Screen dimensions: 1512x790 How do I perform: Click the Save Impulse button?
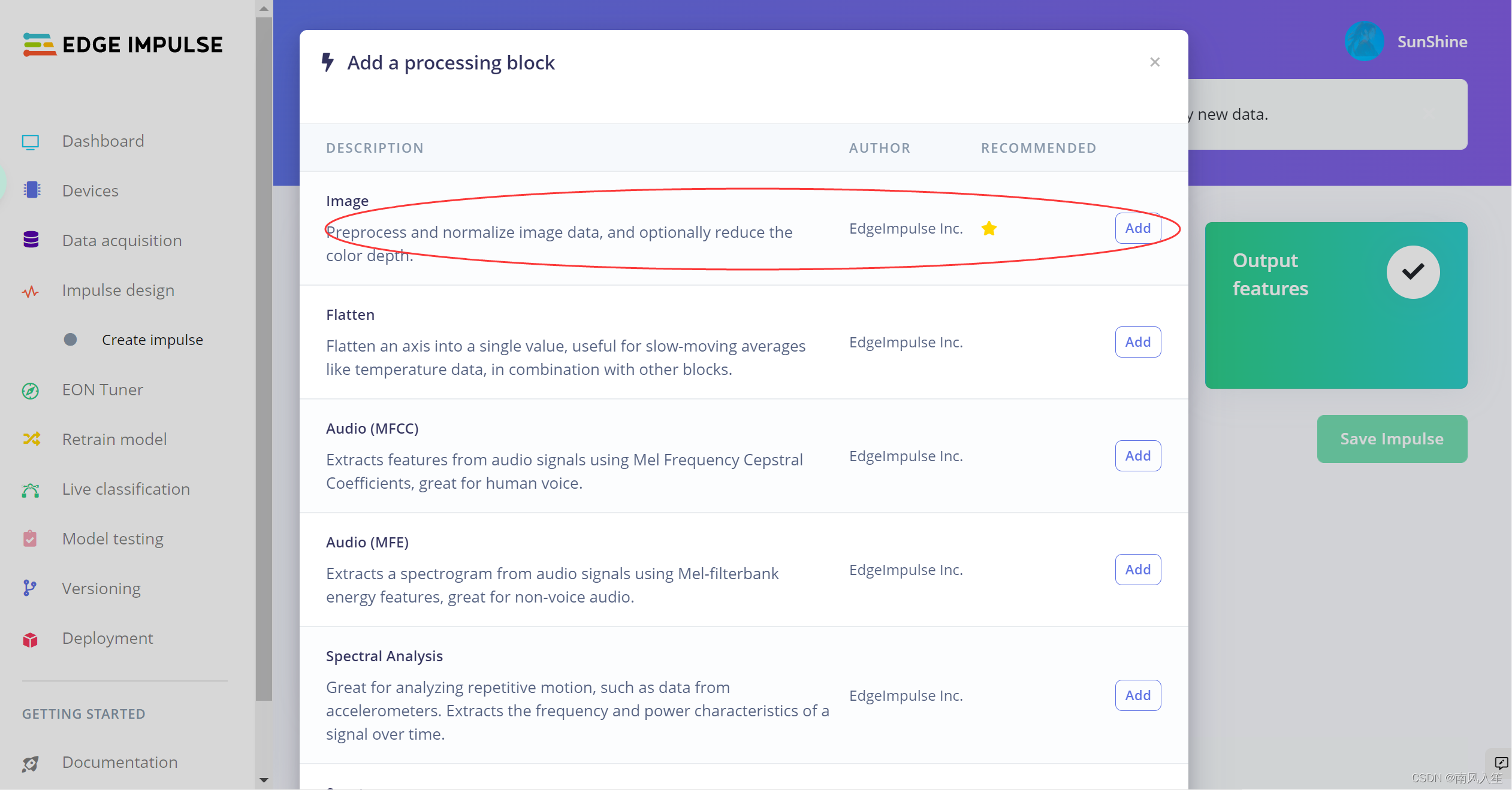click(x=1392, y=439)
